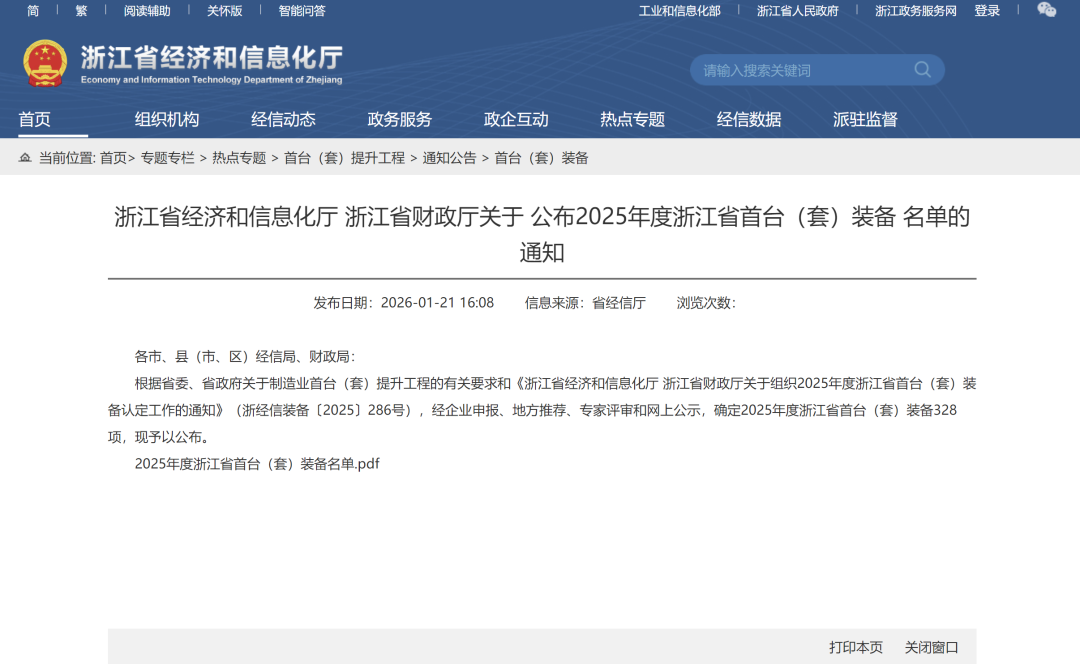The height and width of the screenshot is (664, 1080).
Task: Switch to Simplified Chinese (简)
Action: (33, 11)
